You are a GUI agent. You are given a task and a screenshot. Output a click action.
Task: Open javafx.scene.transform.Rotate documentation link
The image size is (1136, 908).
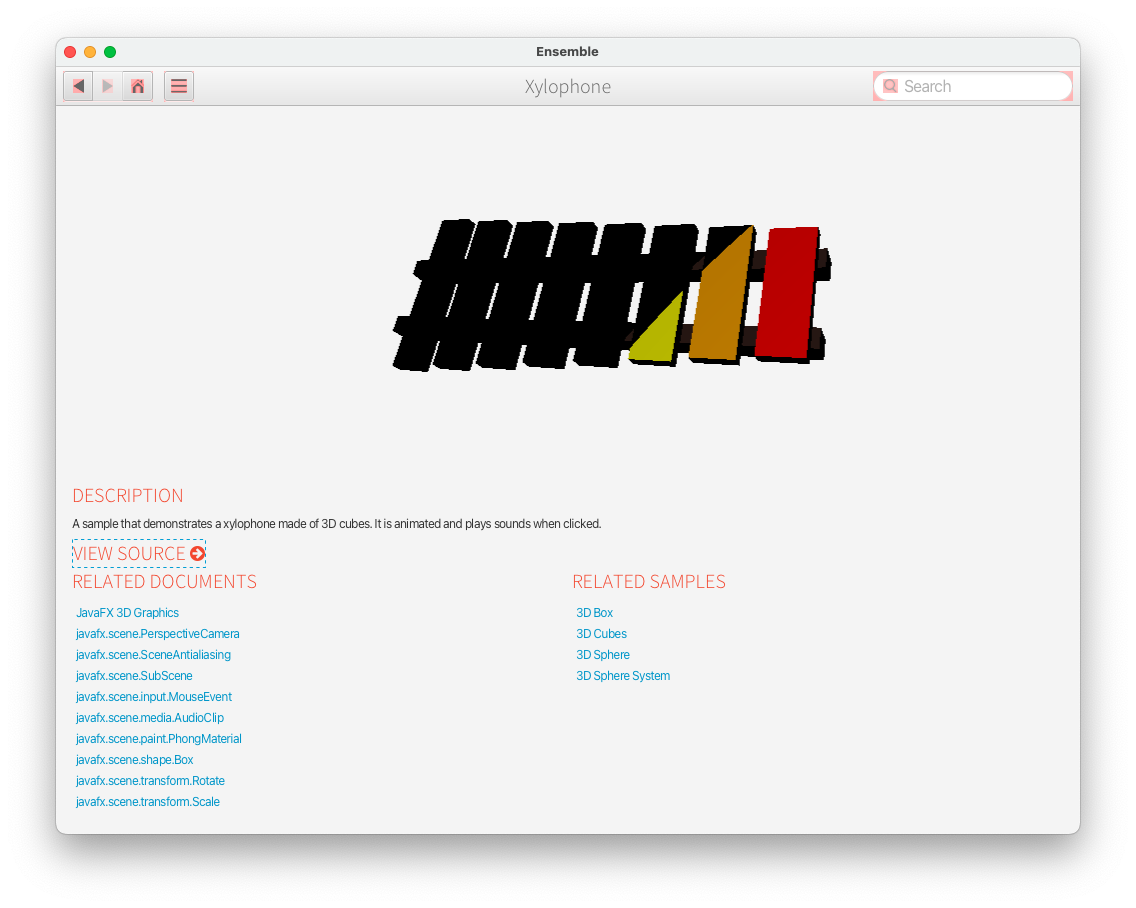(150, 781)
